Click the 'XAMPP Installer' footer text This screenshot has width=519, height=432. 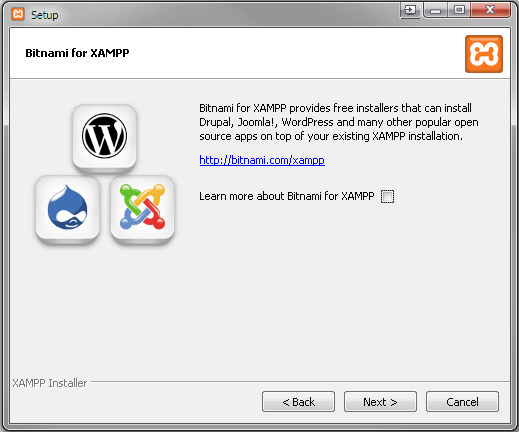50,383
